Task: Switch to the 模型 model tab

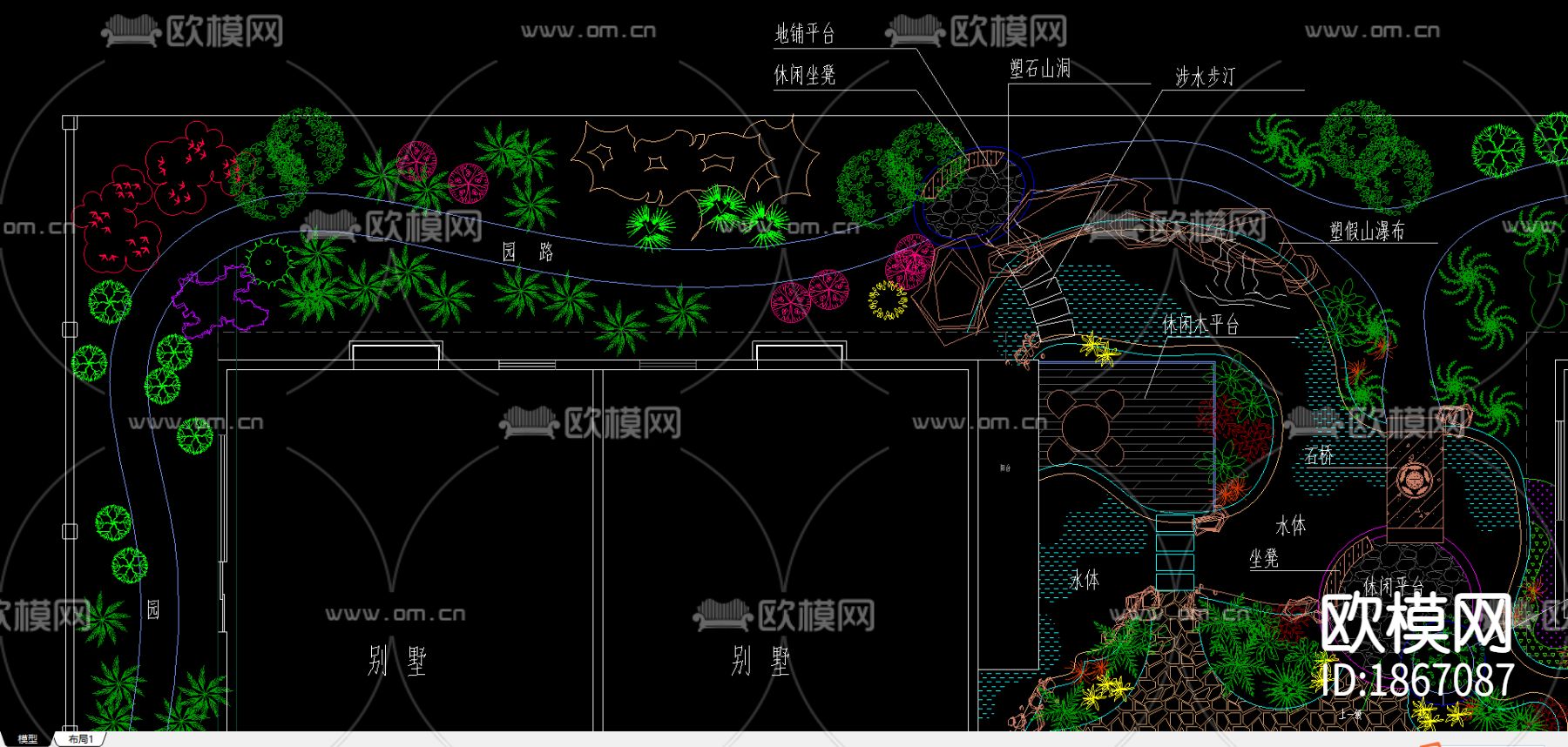Action: [x=28, y=739]
